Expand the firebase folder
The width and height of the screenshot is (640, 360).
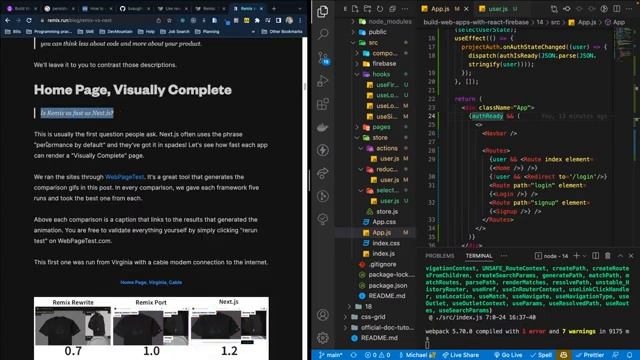click(357, 64)
